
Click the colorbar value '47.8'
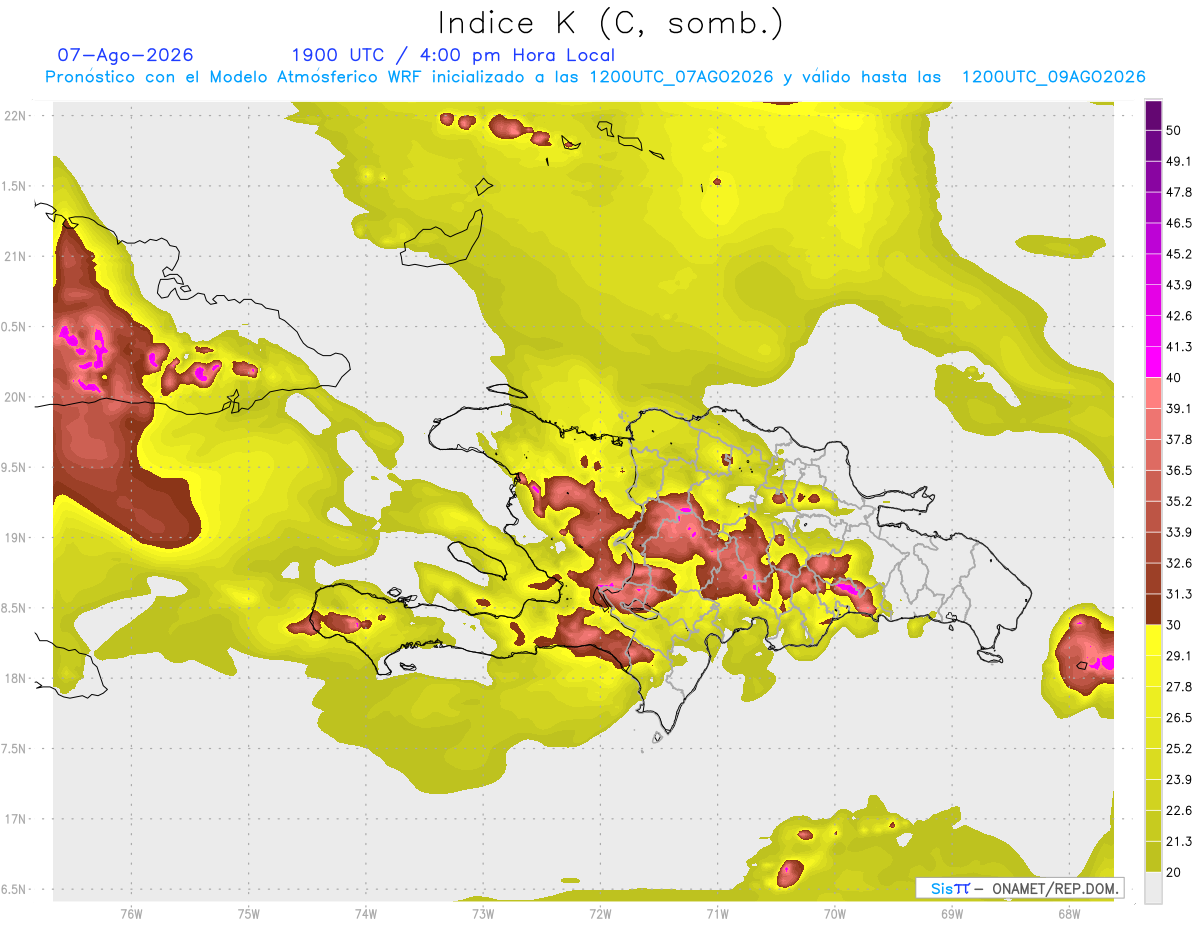[x=1179, y=192]
